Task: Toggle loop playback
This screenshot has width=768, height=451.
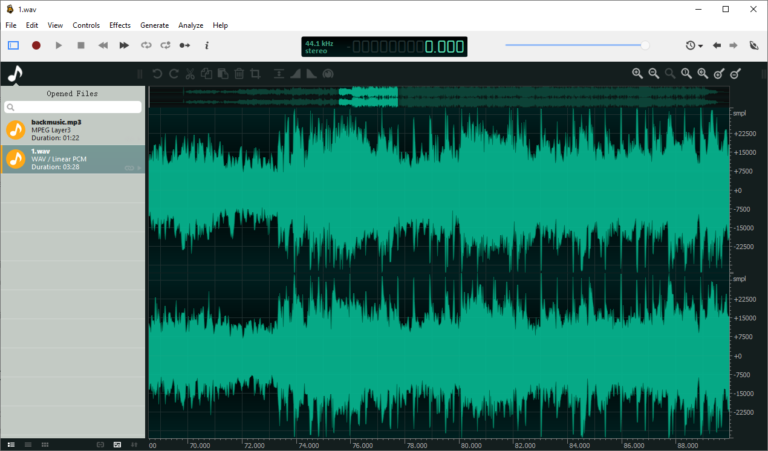Action: (146, 45)
